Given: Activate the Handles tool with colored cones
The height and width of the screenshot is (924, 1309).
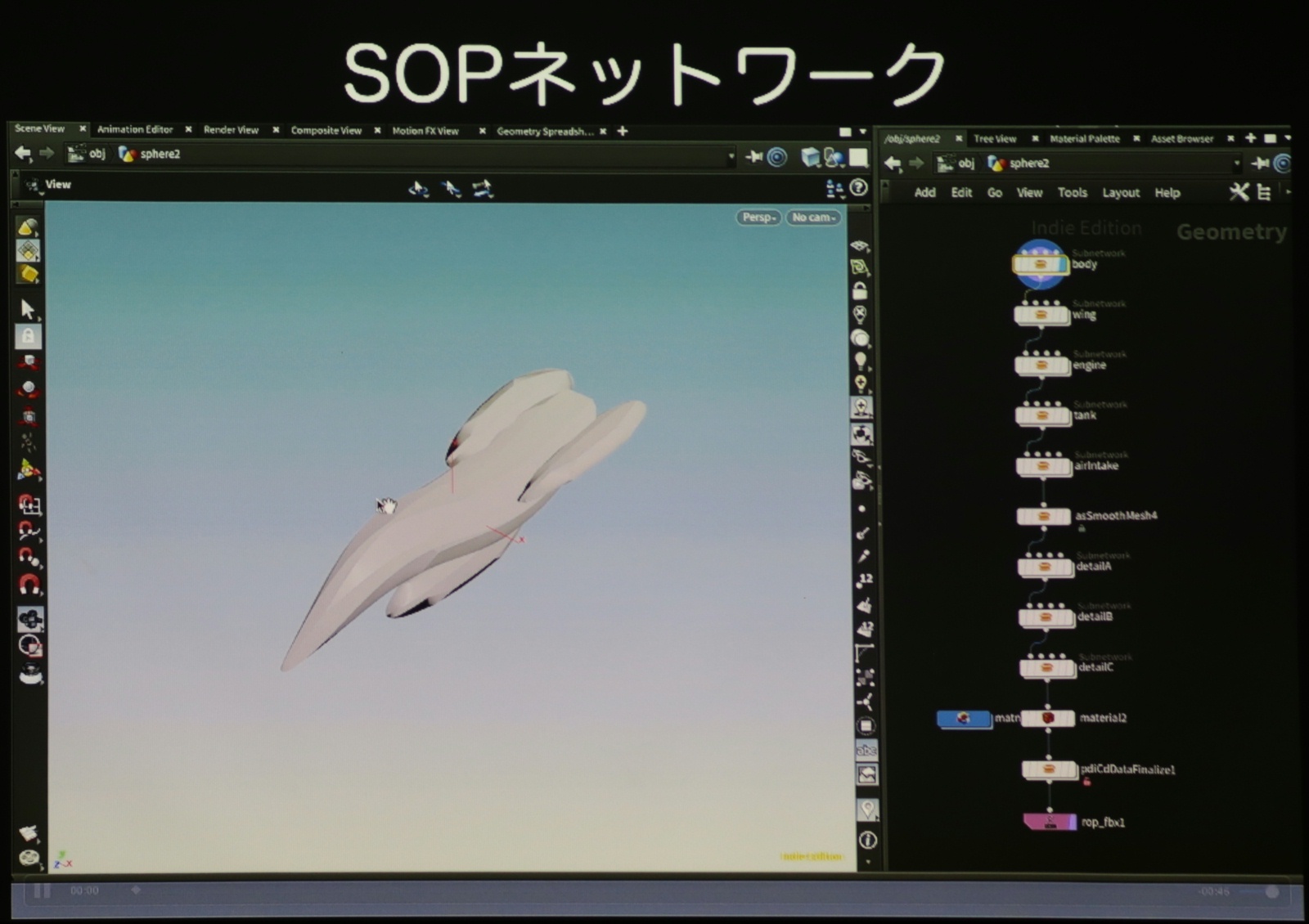Looking at the screenshot, I should tap(29, 470).
